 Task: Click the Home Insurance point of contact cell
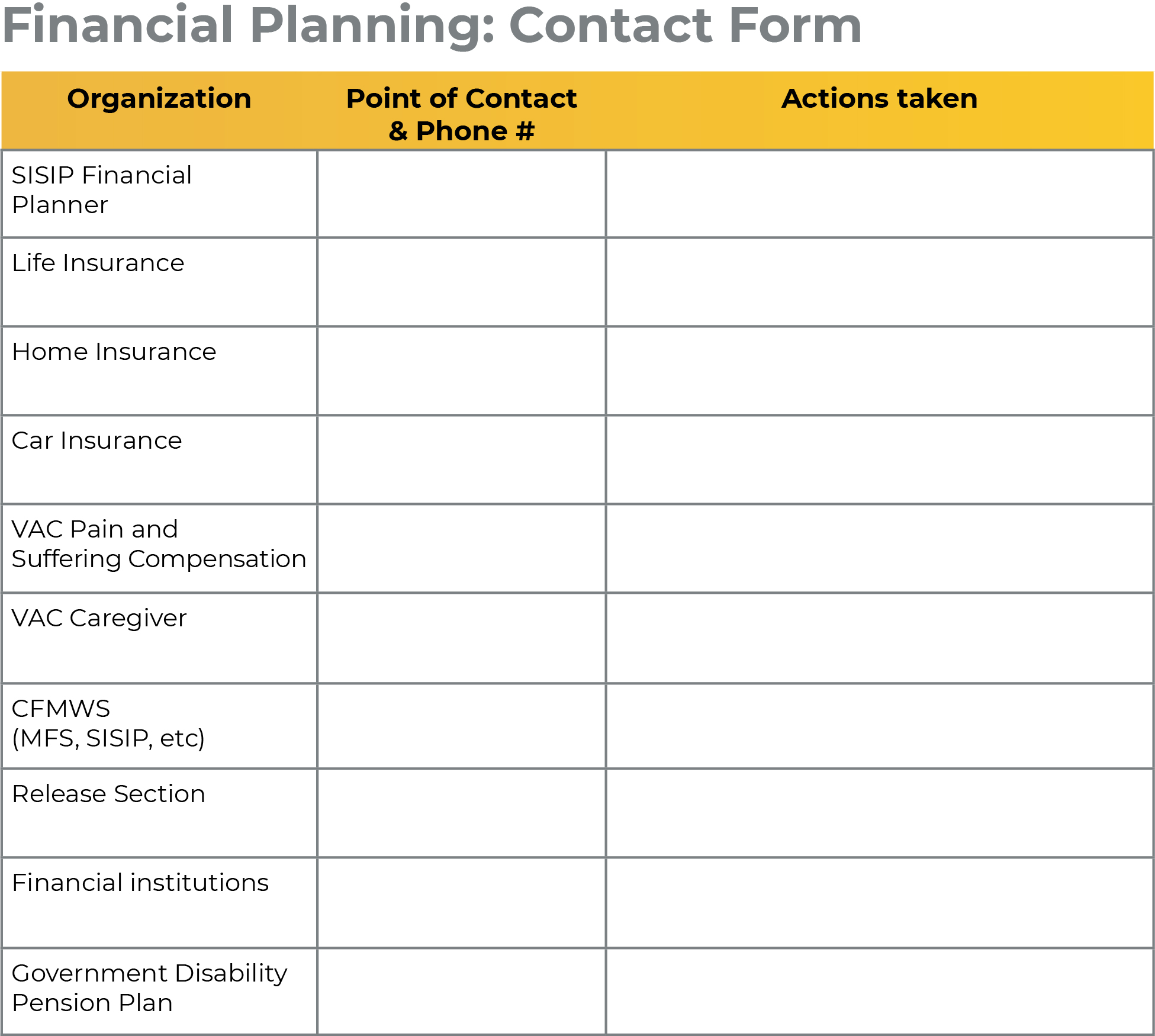[461, 371]
